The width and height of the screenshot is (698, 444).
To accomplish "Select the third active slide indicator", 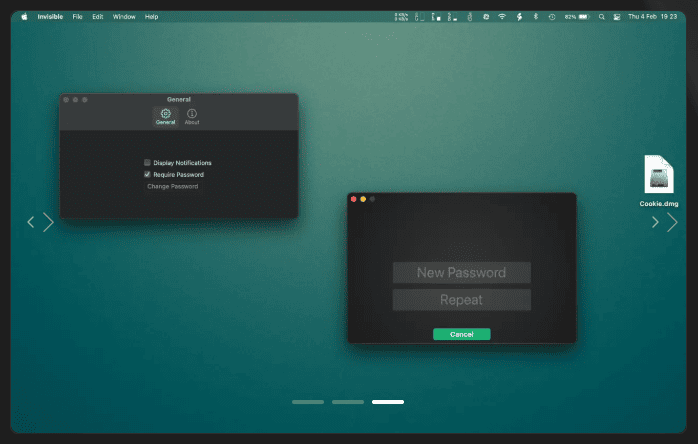I will pyautogui.click(x=388, y=402).
